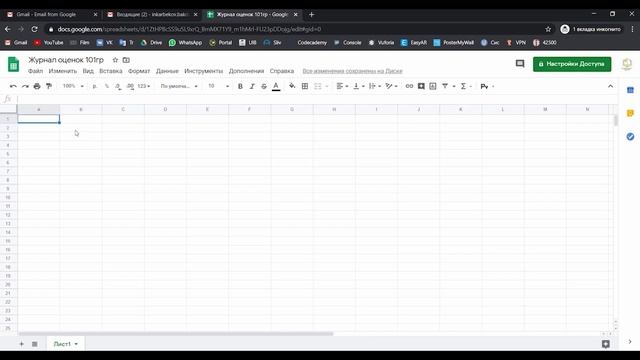
Task: Open the Данные menu
Action: point(167,71)
